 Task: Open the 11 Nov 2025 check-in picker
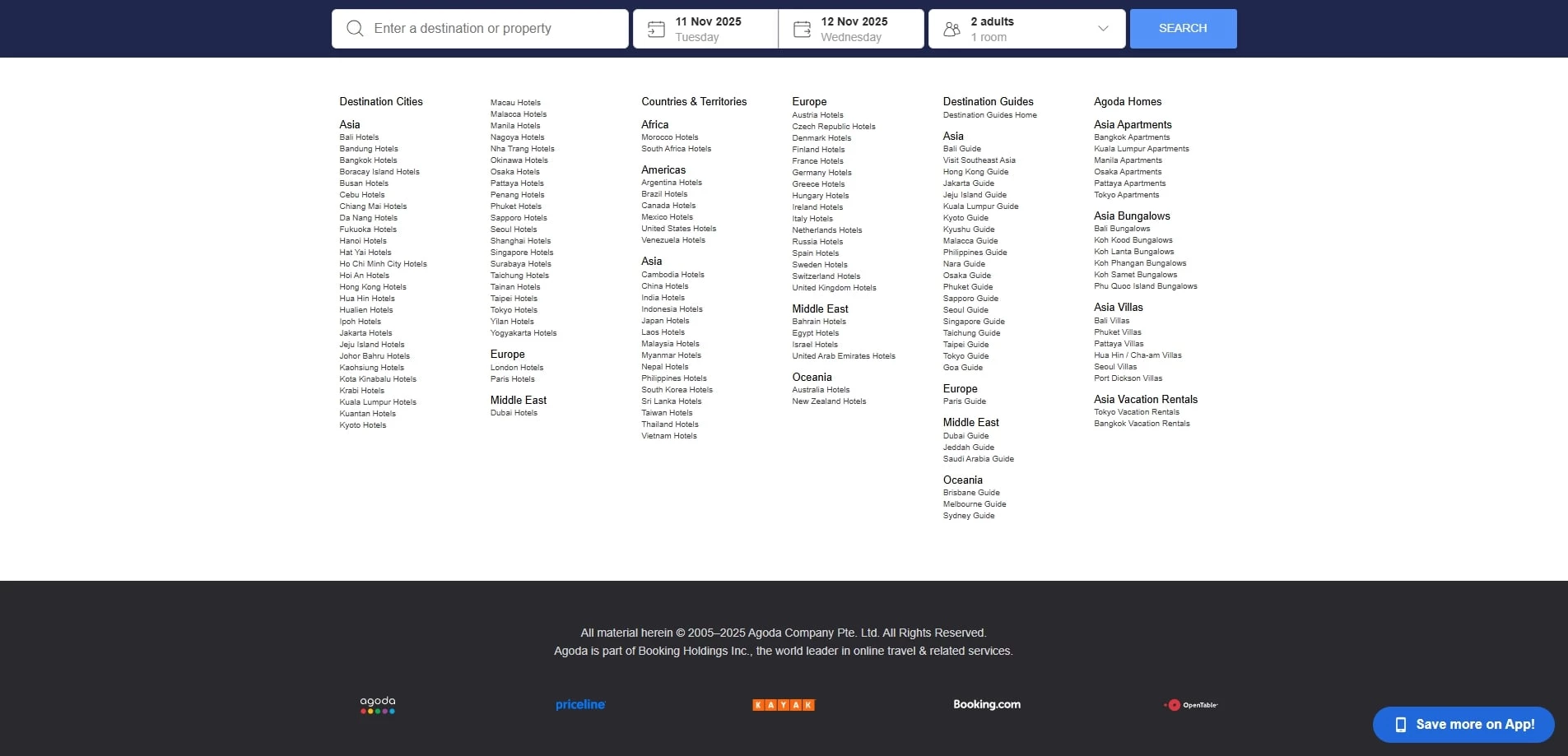click(x=708, y=29)
